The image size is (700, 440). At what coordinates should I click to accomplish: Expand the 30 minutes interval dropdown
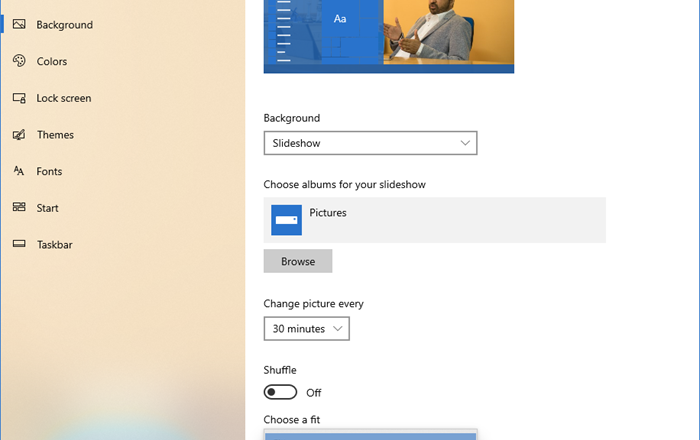point(306,328)
